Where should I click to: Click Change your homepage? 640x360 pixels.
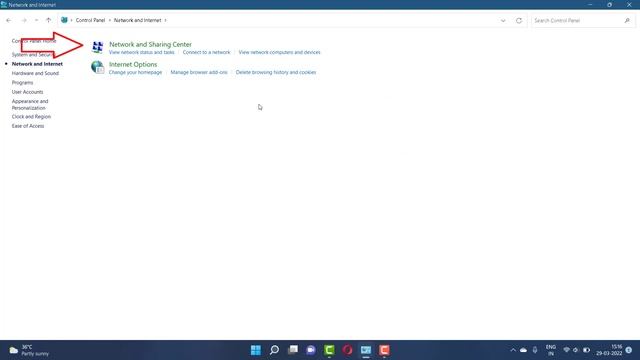[135, 72]
